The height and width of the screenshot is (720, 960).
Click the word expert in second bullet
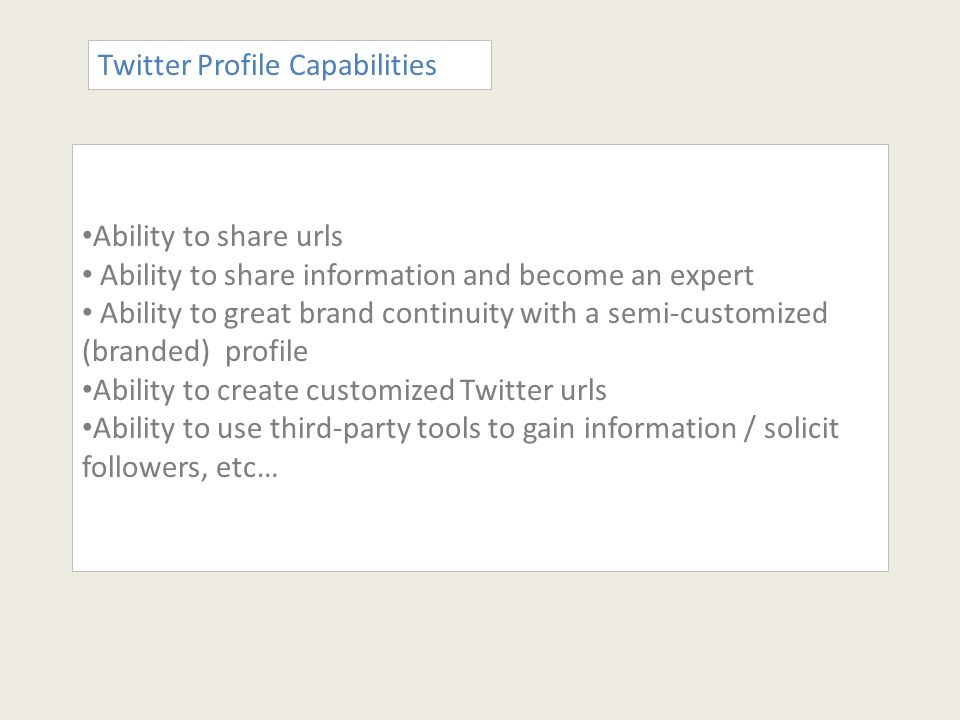(711, 276)
